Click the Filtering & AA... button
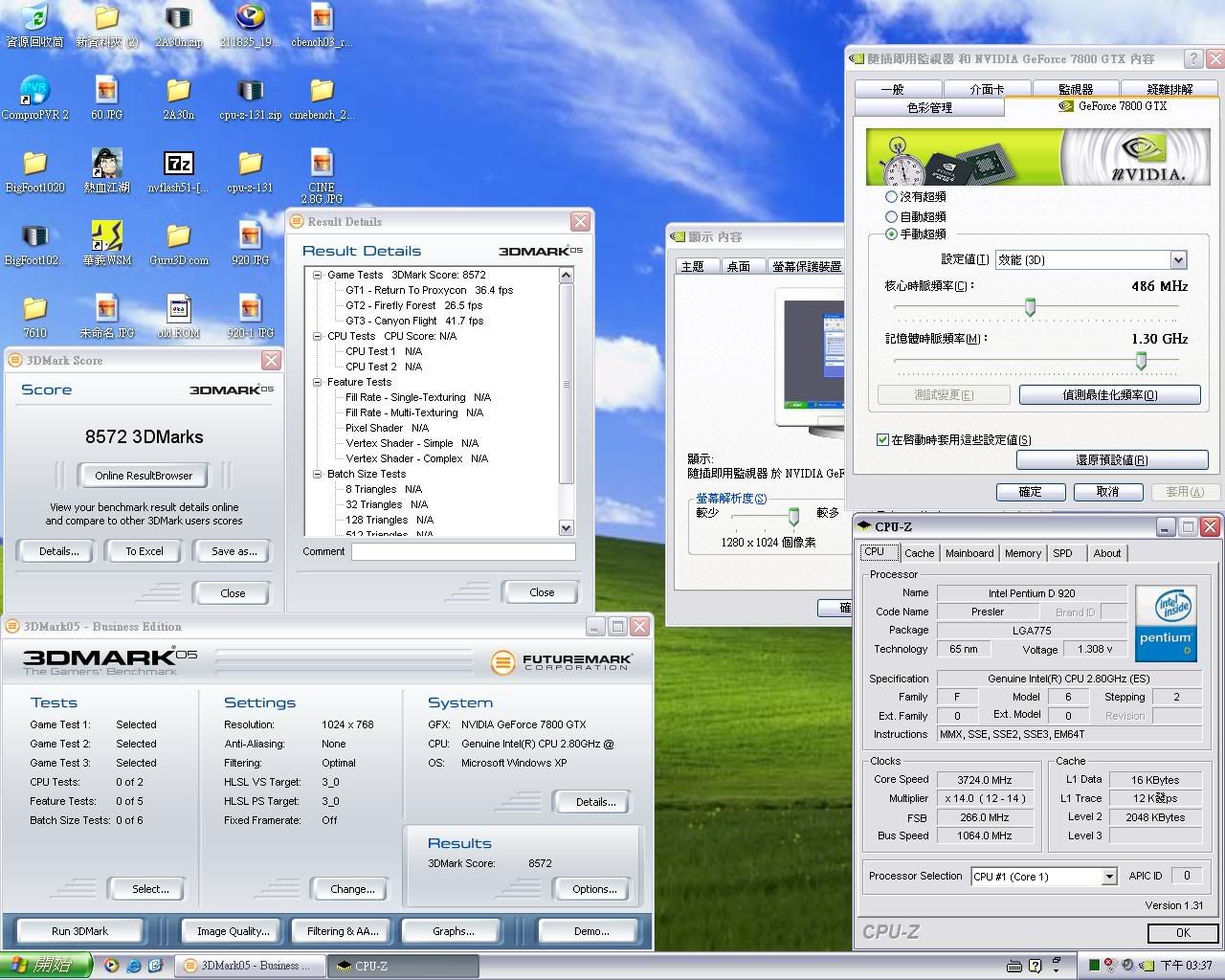1225x980 pixels. coord(343,930)
